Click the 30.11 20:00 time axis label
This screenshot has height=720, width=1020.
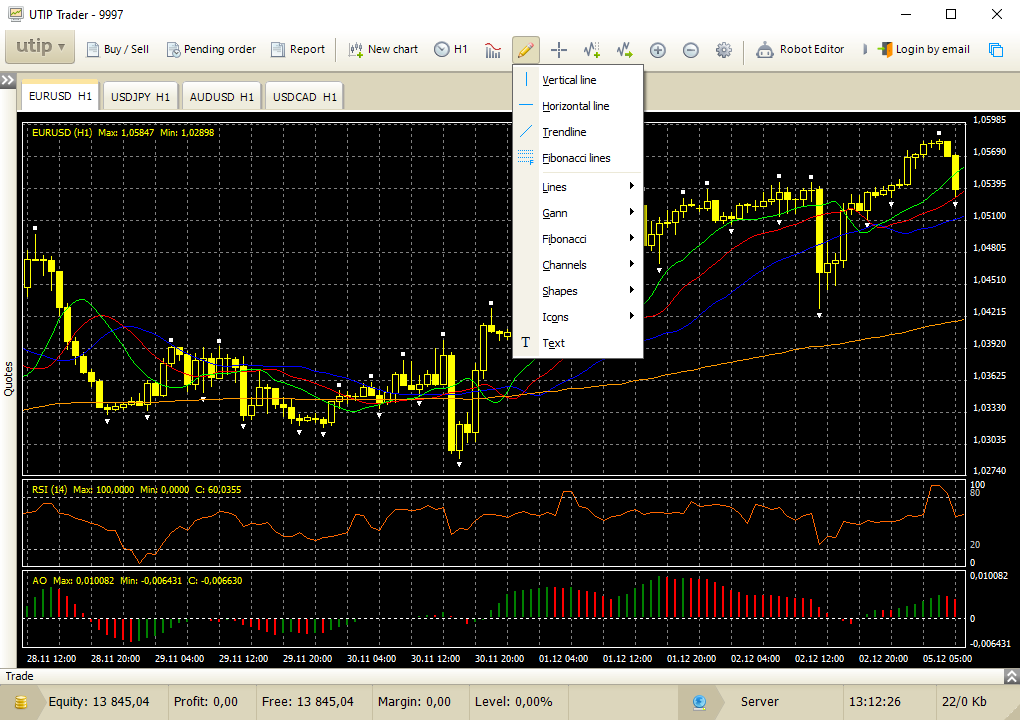(x=500, y=659)
